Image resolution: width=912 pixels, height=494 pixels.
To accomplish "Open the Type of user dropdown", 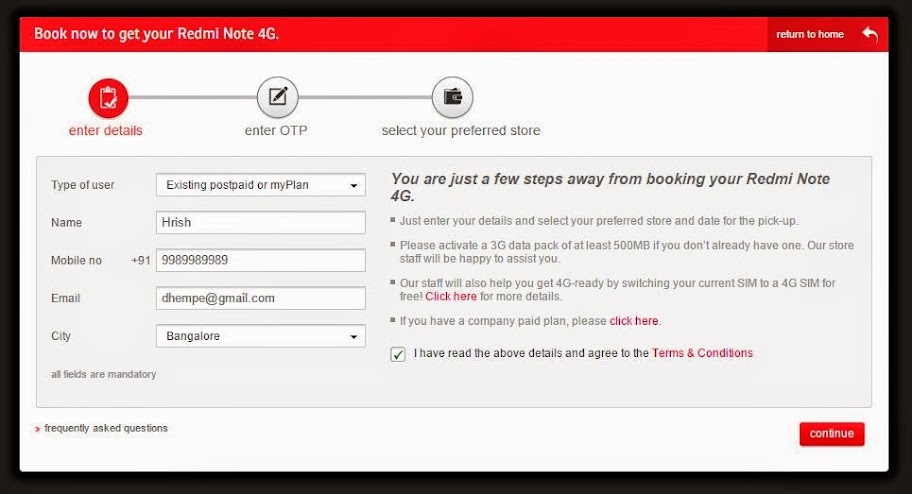I will click(x=261, y=185).
